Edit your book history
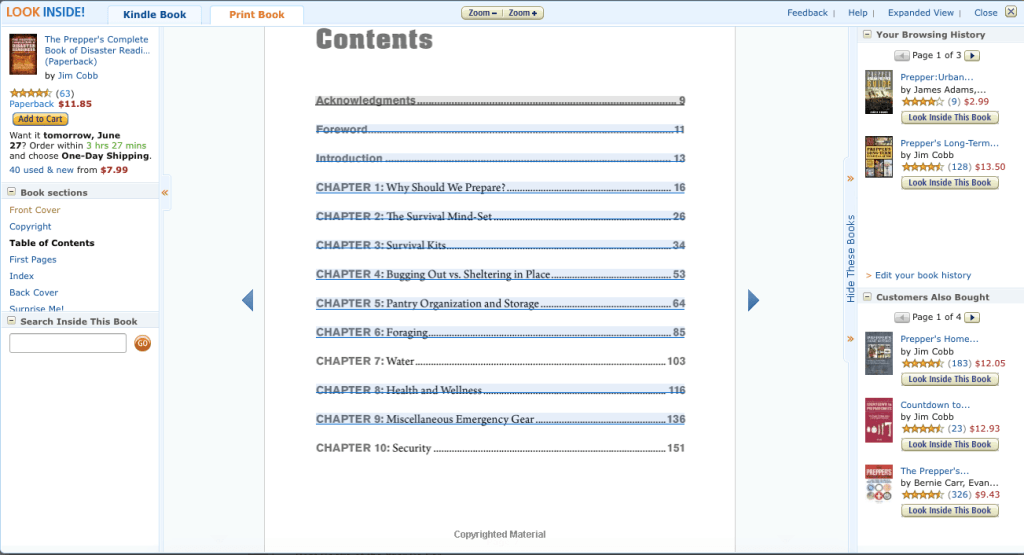This screenshot has width=1024, height=555. pos(923,276)
